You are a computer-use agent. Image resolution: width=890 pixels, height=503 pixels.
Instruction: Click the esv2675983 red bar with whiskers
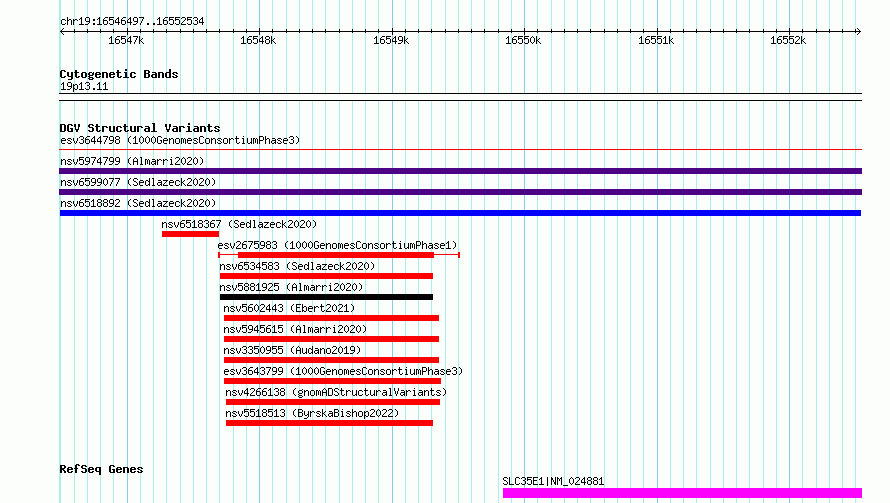point(339,255)
